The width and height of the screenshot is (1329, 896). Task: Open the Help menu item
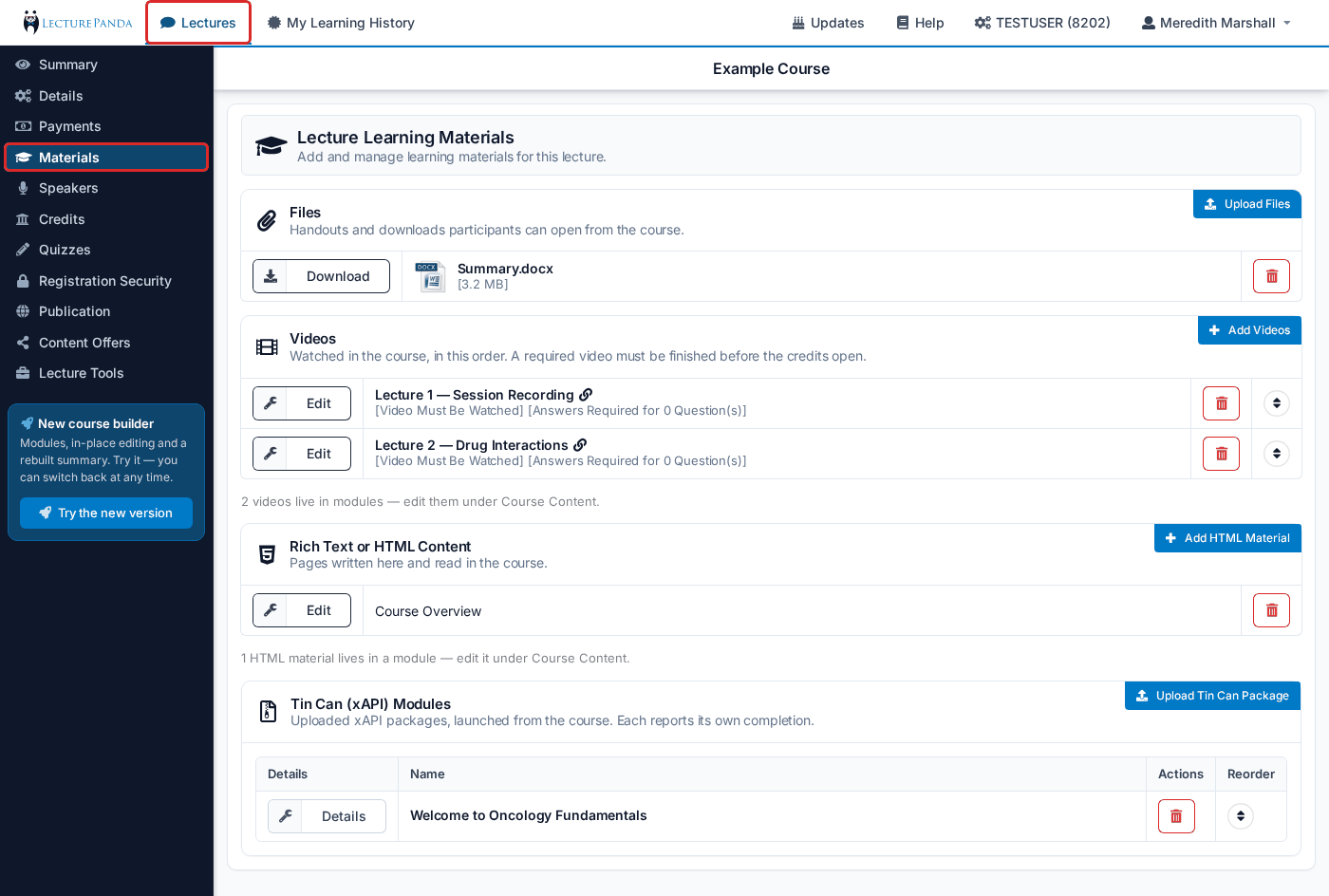[920, 23]
